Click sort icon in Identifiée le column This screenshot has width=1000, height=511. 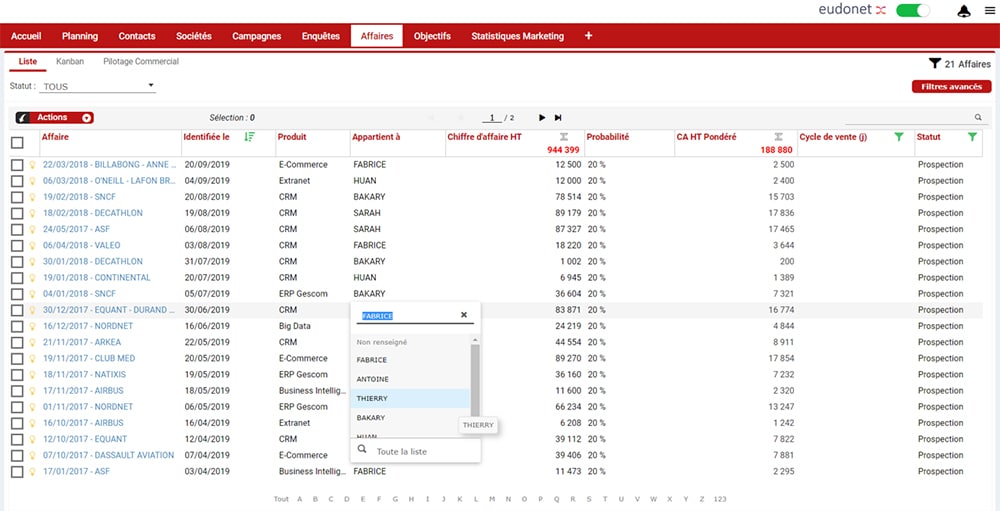coord(249,137)
